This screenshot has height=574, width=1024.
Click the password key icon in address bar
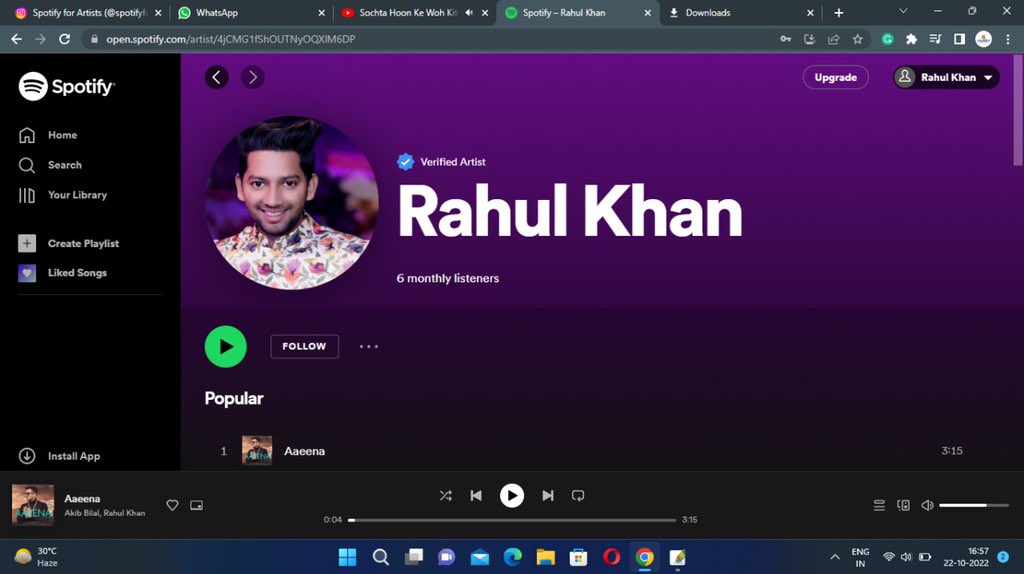786,39
